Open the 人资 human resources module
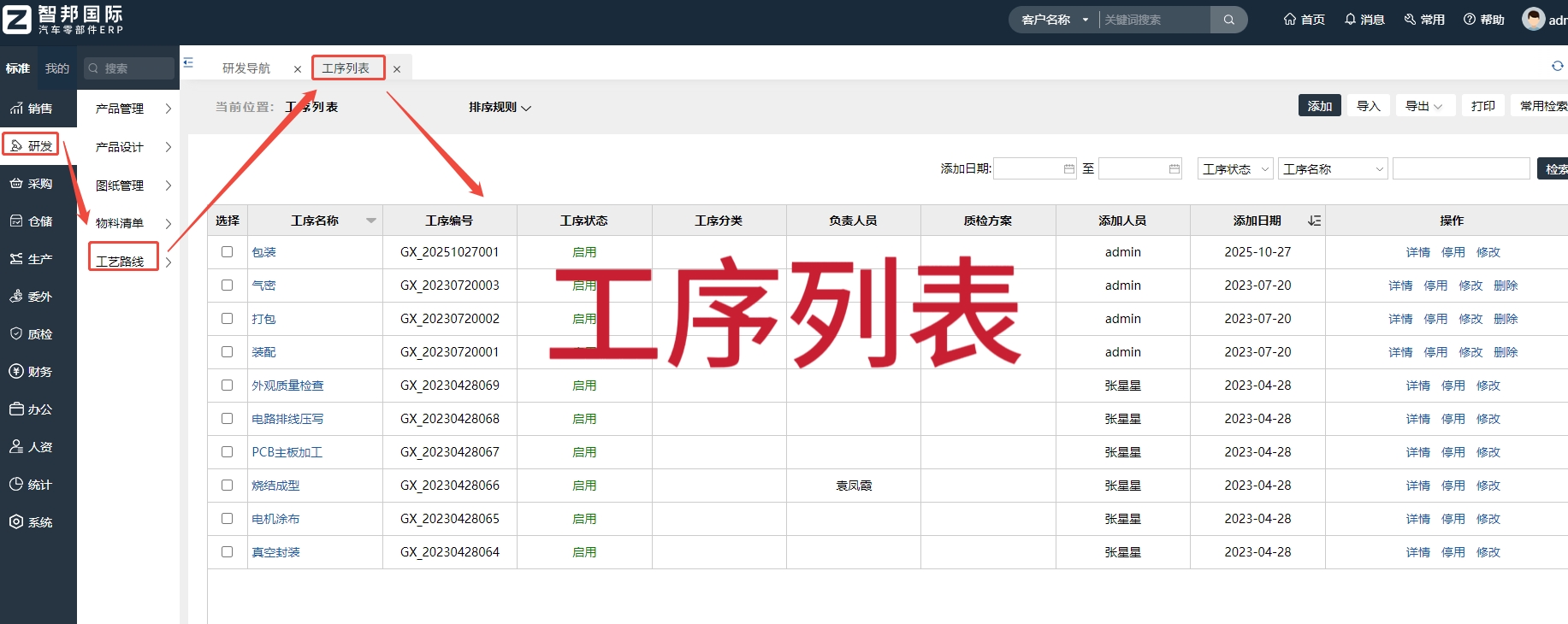 coord(31,447)
